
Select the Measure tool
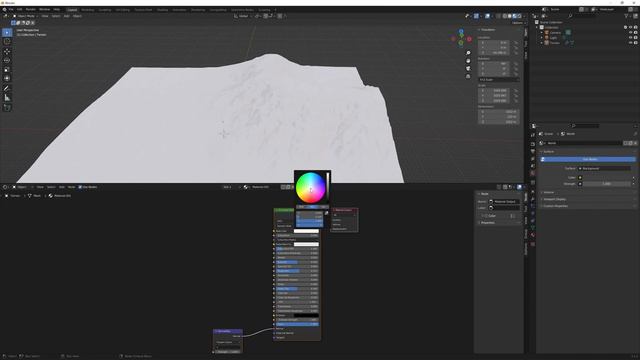[x=7, y=98]
